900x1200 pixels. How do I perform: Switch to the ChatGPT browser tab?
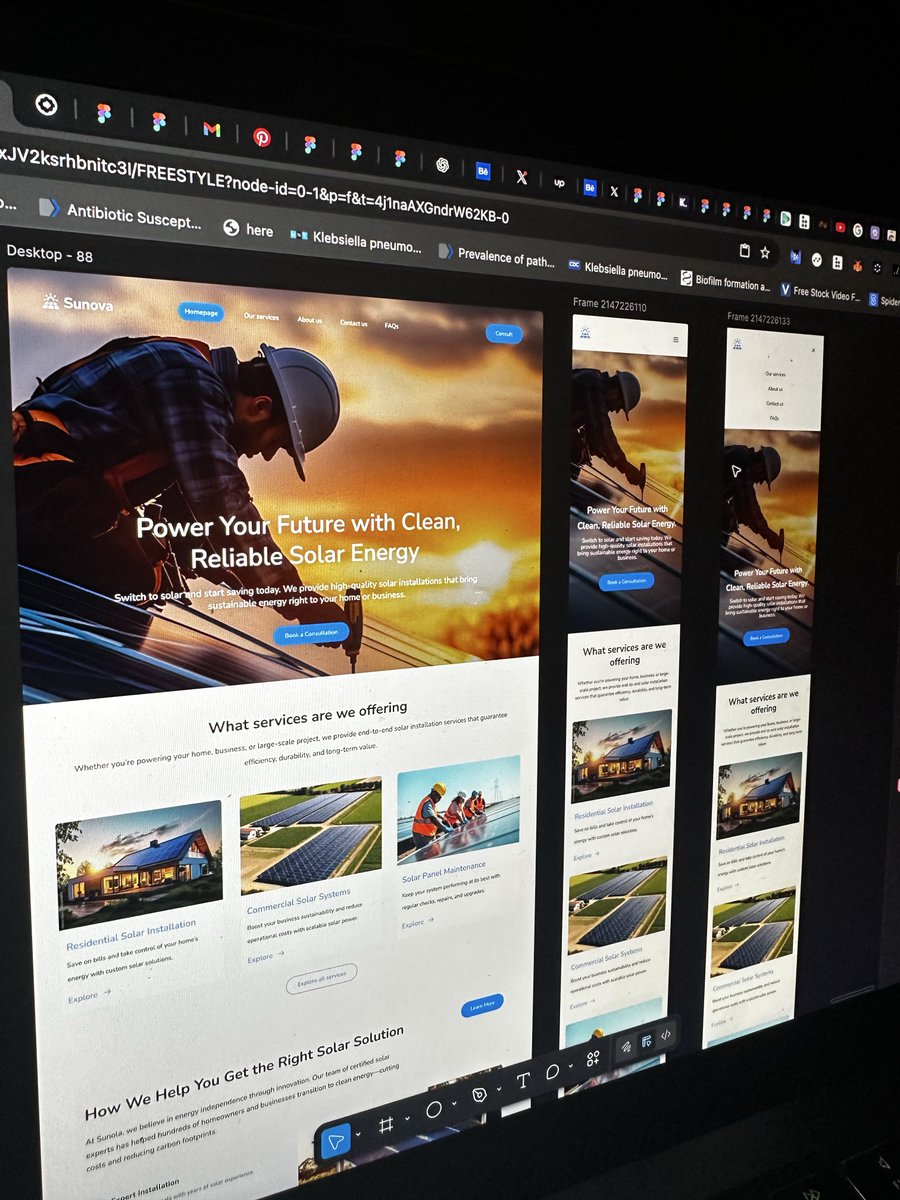(x=442, y=165)
